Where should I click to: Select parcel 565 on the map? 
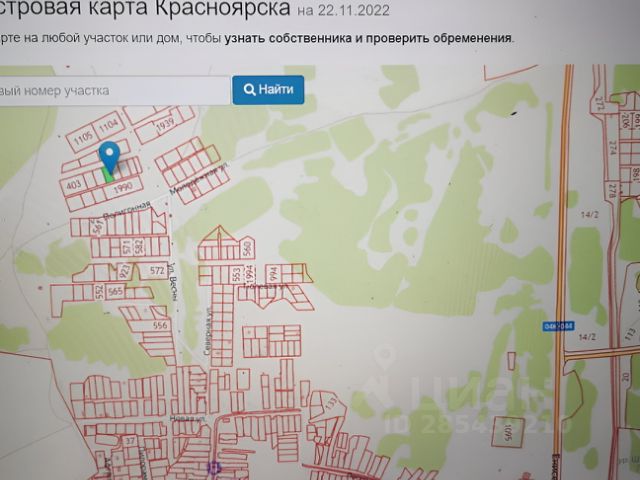[x=115, y=290]
